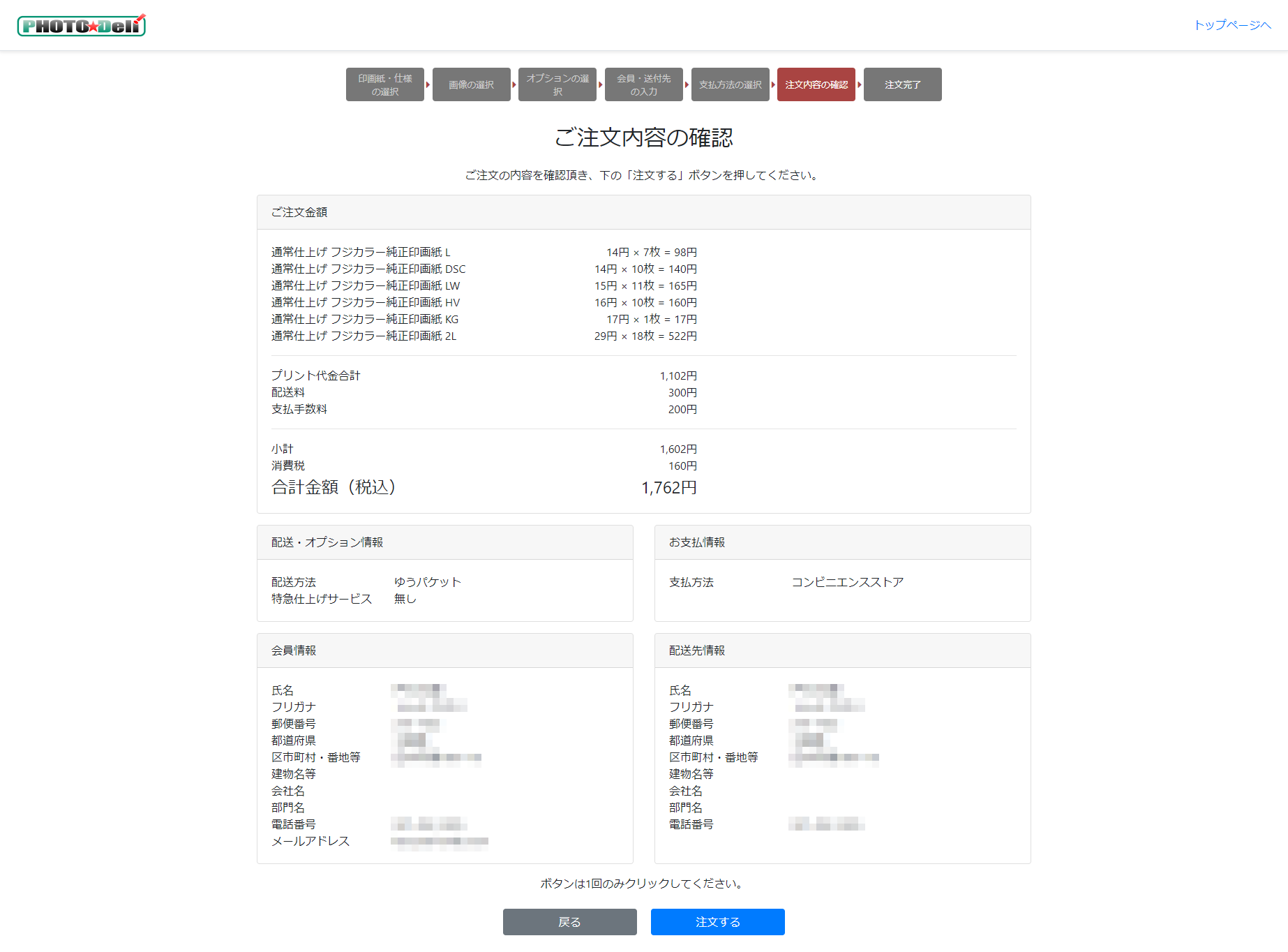Screen dimensions: 1288x952
Task: Go to 印画紙・仕様の選択 step
Action: click(x=384, y=84)
